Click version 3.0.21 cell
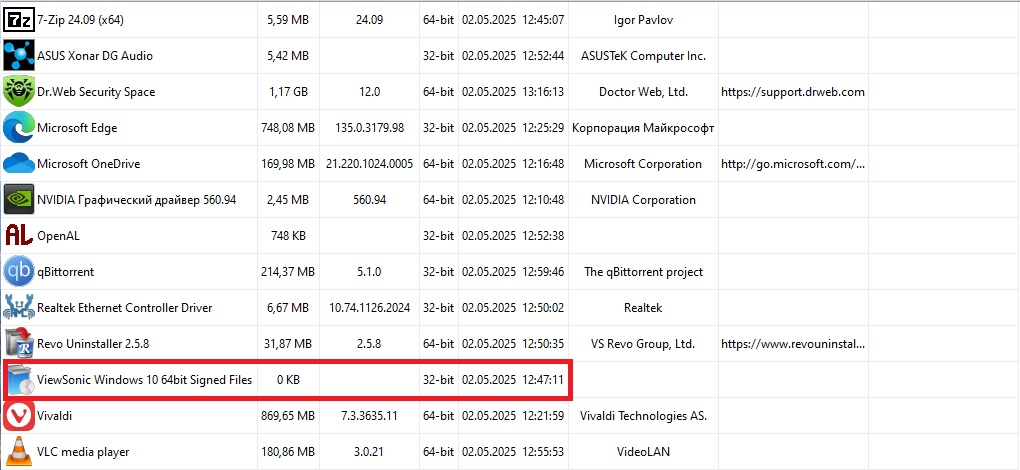1020x470 pixels. pyautogui.click(x=369, y=451)
